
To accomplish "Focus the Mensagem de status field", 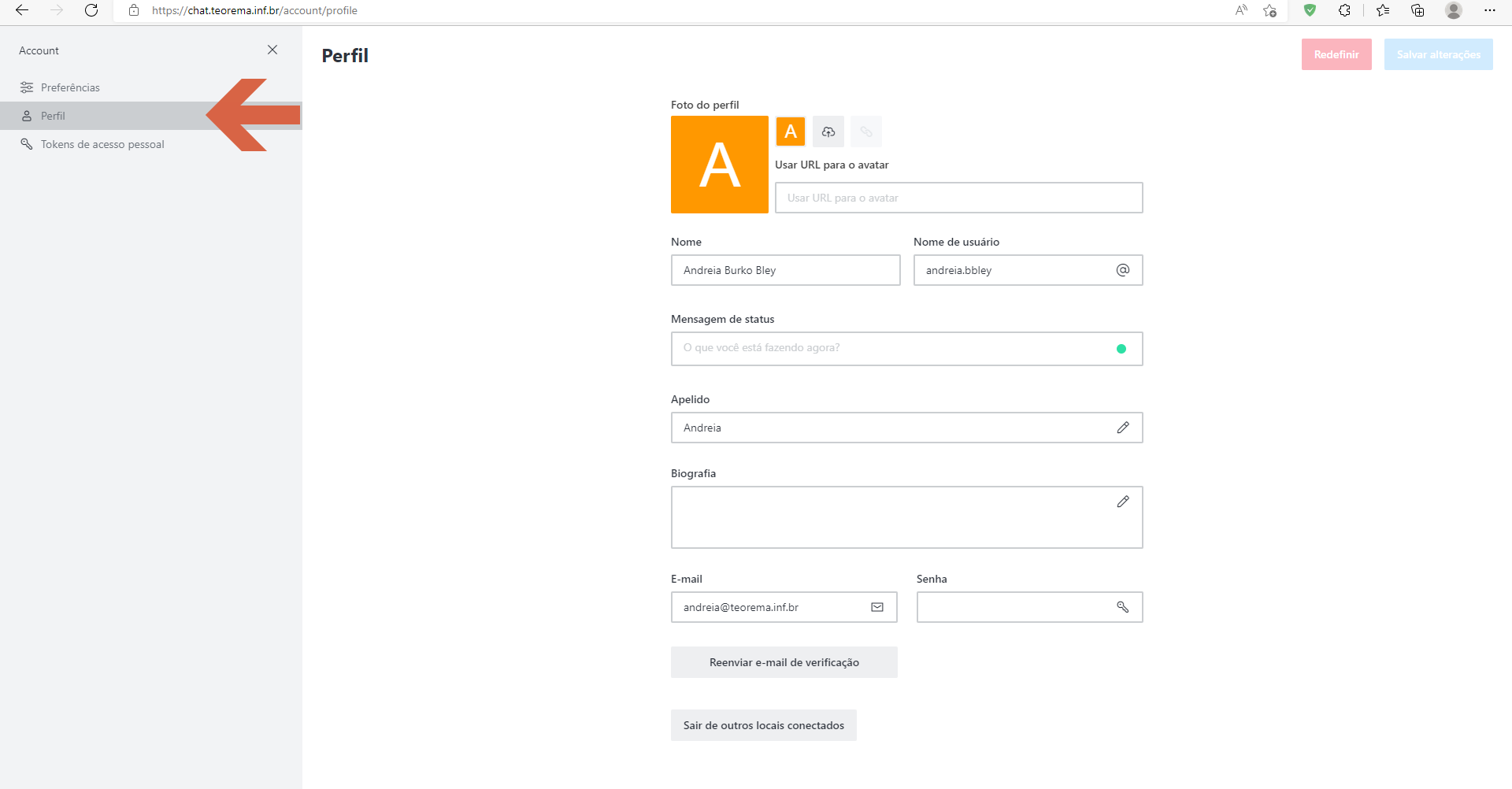I will [x=906, y=349].
